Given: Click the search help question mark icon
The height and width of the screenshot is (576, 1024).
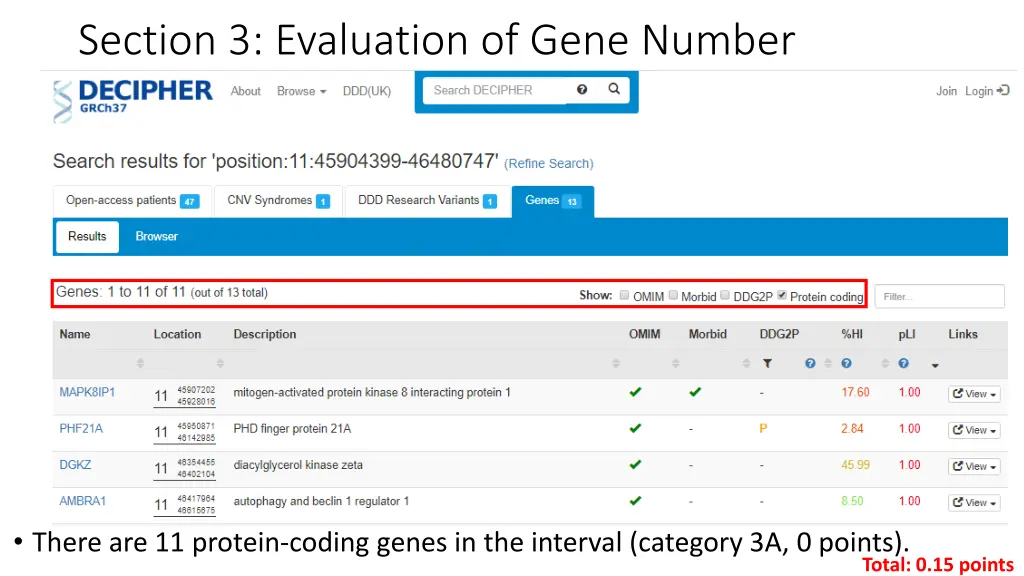Looking at the screenshot, I should click(582, 89).
